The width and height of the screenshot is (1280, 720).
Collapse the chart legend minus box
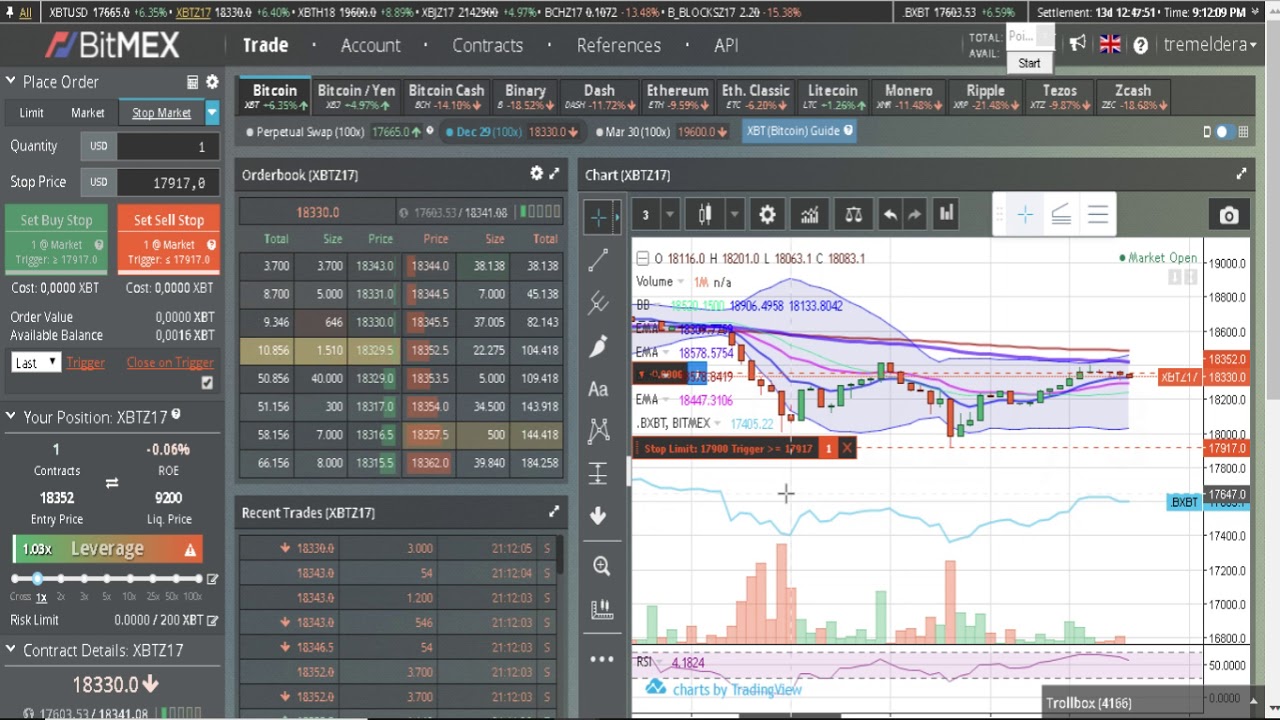[x=642, y=258]
